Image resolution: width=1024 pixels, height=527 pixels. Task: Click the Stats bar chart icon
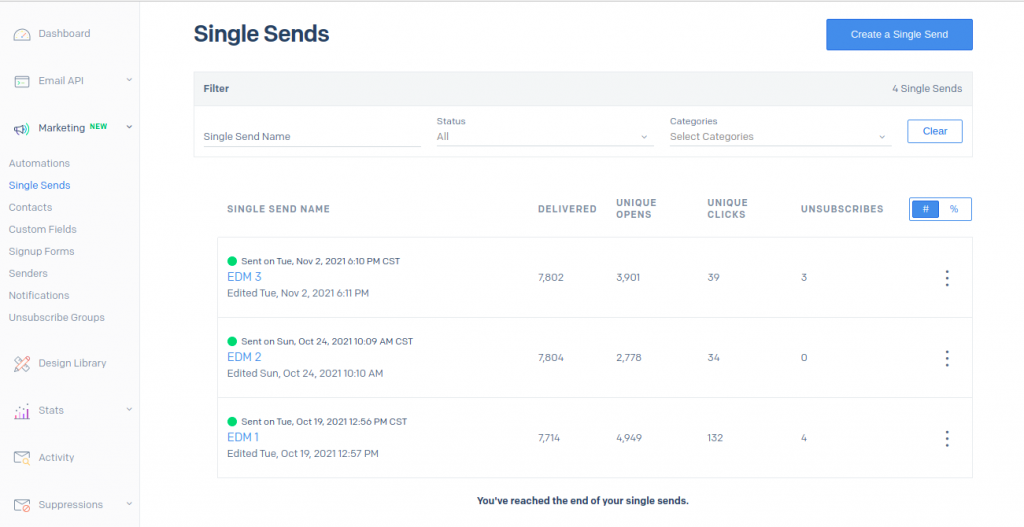22,411
